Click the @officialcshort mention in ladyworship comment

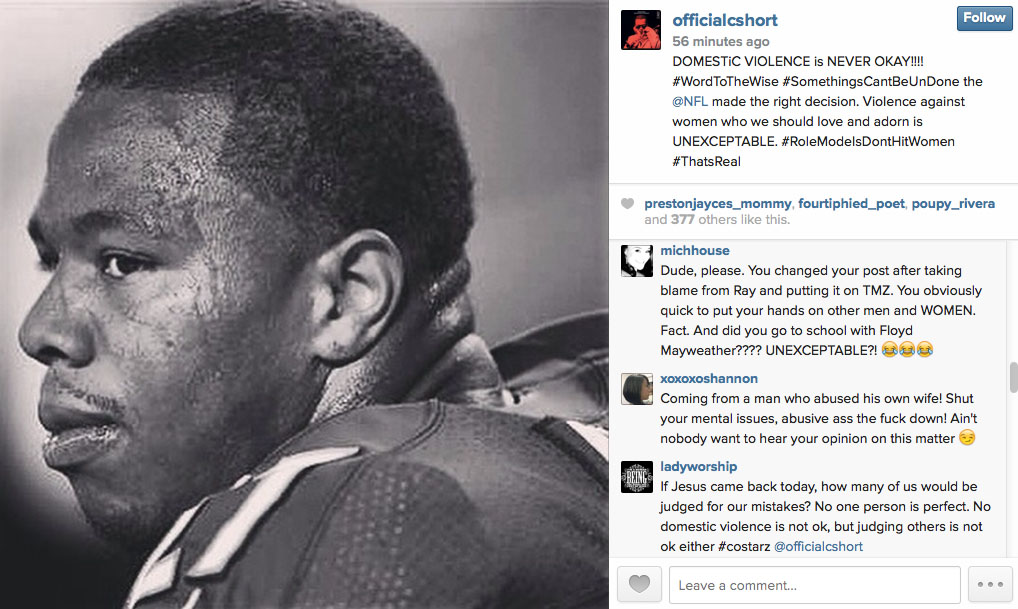tap(818, 547)
